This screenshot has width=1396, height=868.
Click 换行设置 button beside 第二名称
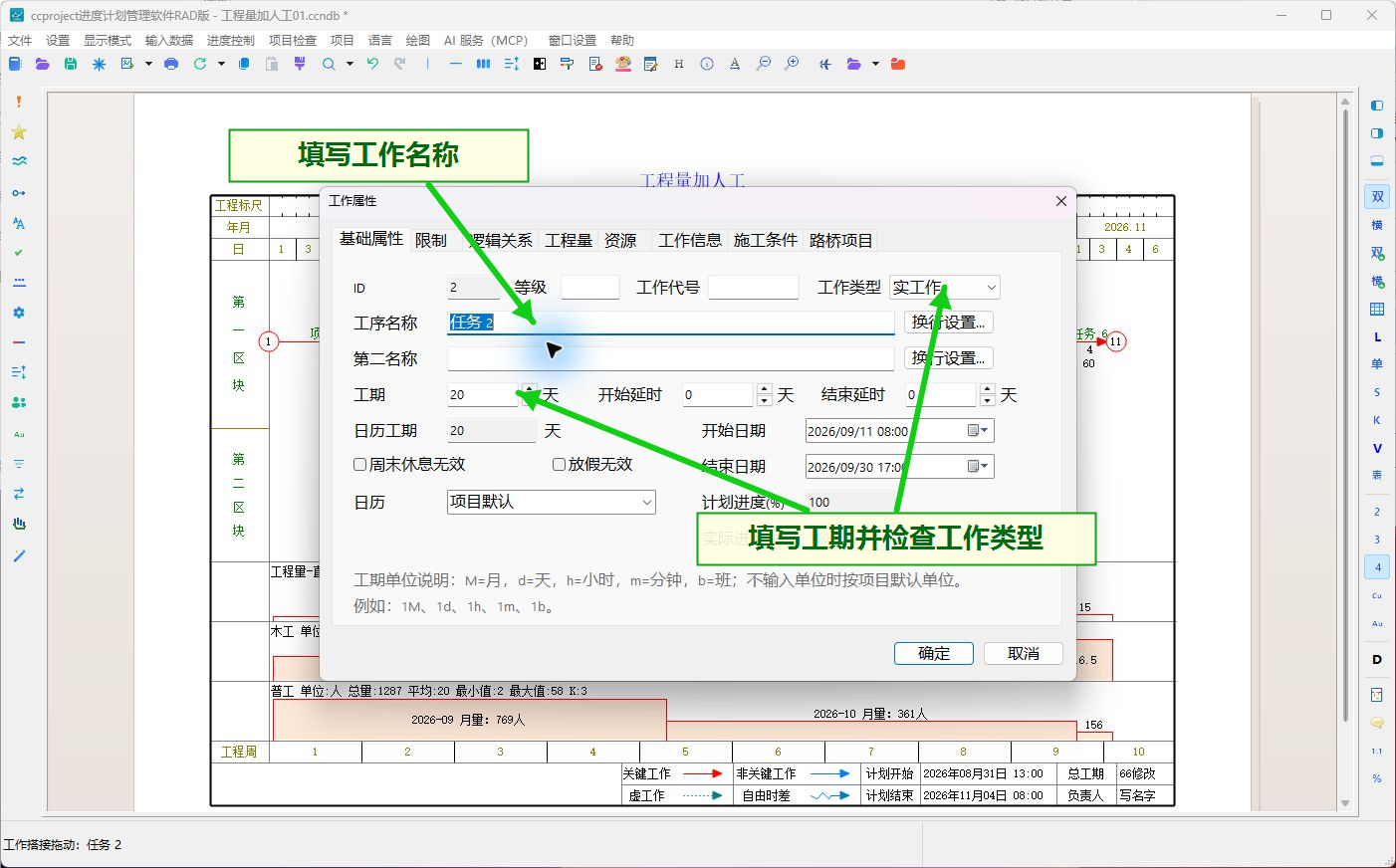pos(949,358)
